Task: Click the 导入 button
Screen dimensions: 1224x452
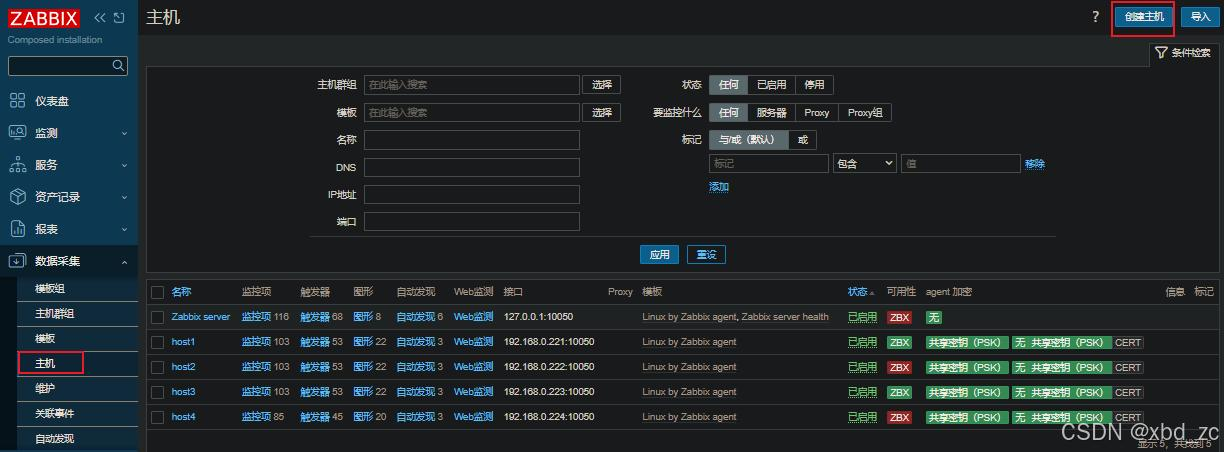Action: point(1200,17)
